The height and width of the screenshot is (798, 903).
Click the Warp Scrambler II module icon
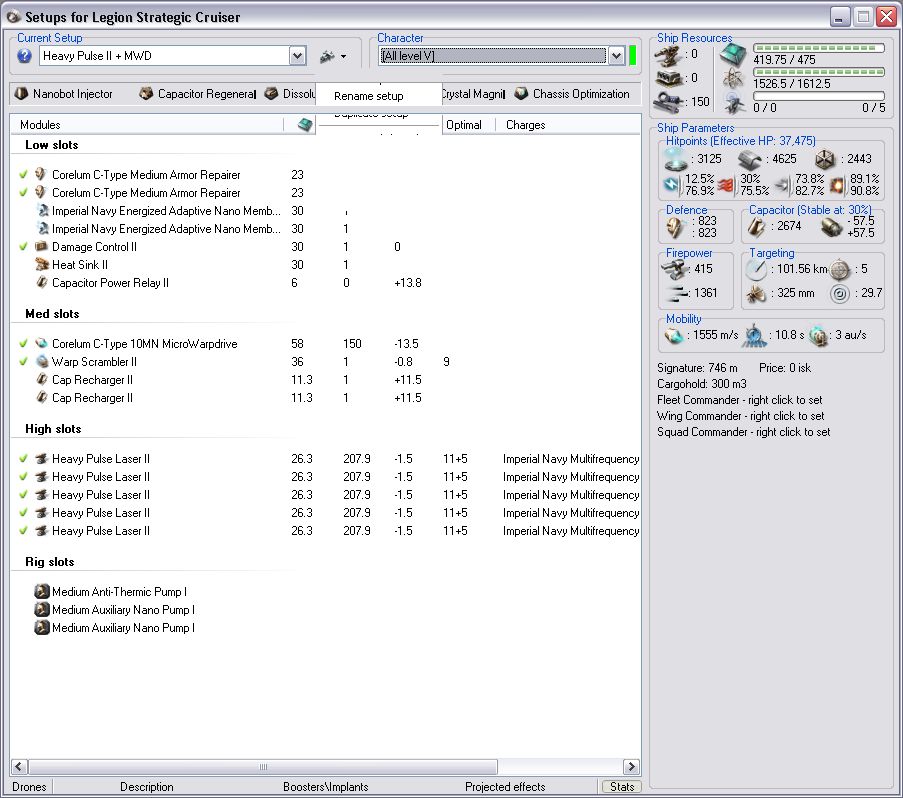tap(41, 362)
